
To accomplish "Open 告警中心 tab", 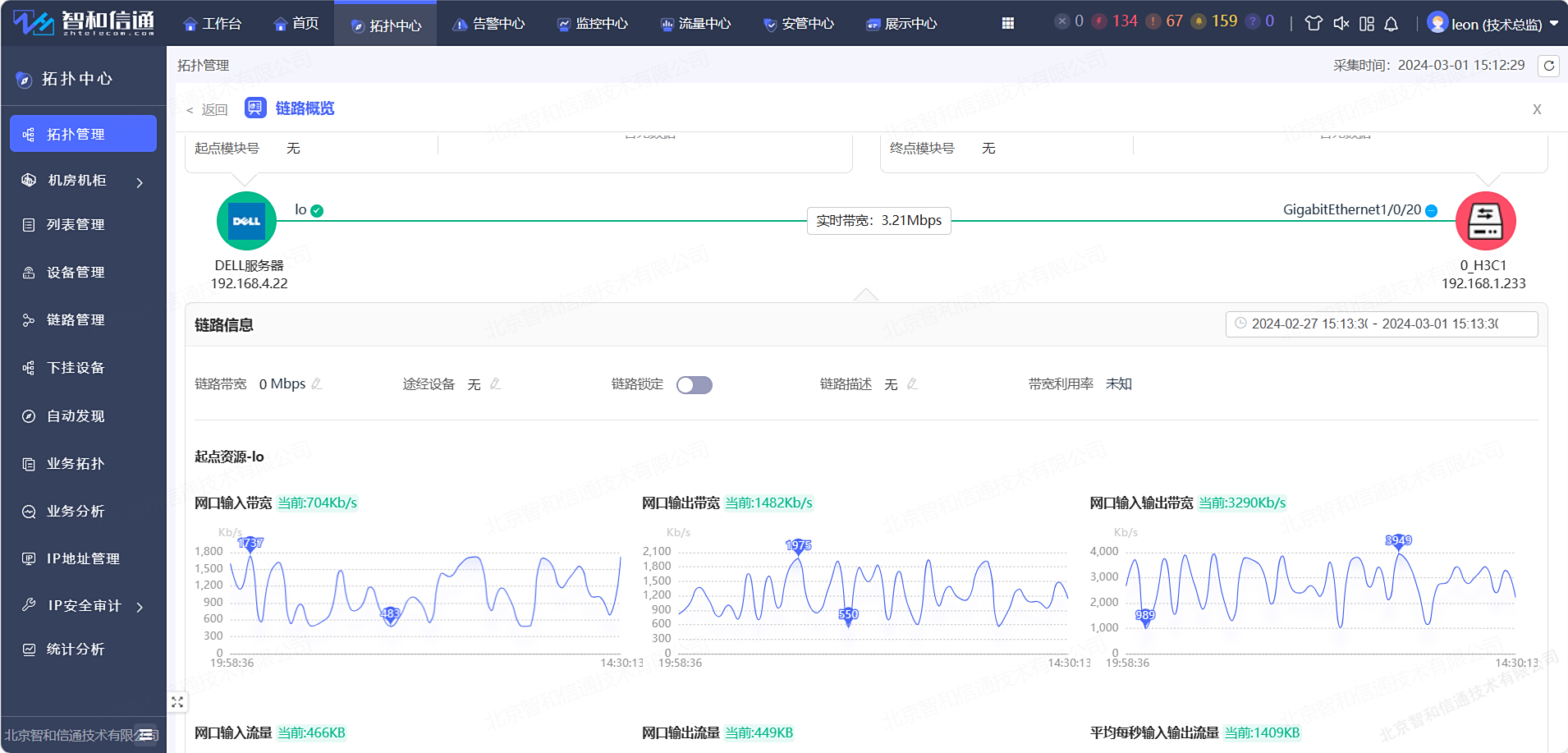I will pos(489,24).
